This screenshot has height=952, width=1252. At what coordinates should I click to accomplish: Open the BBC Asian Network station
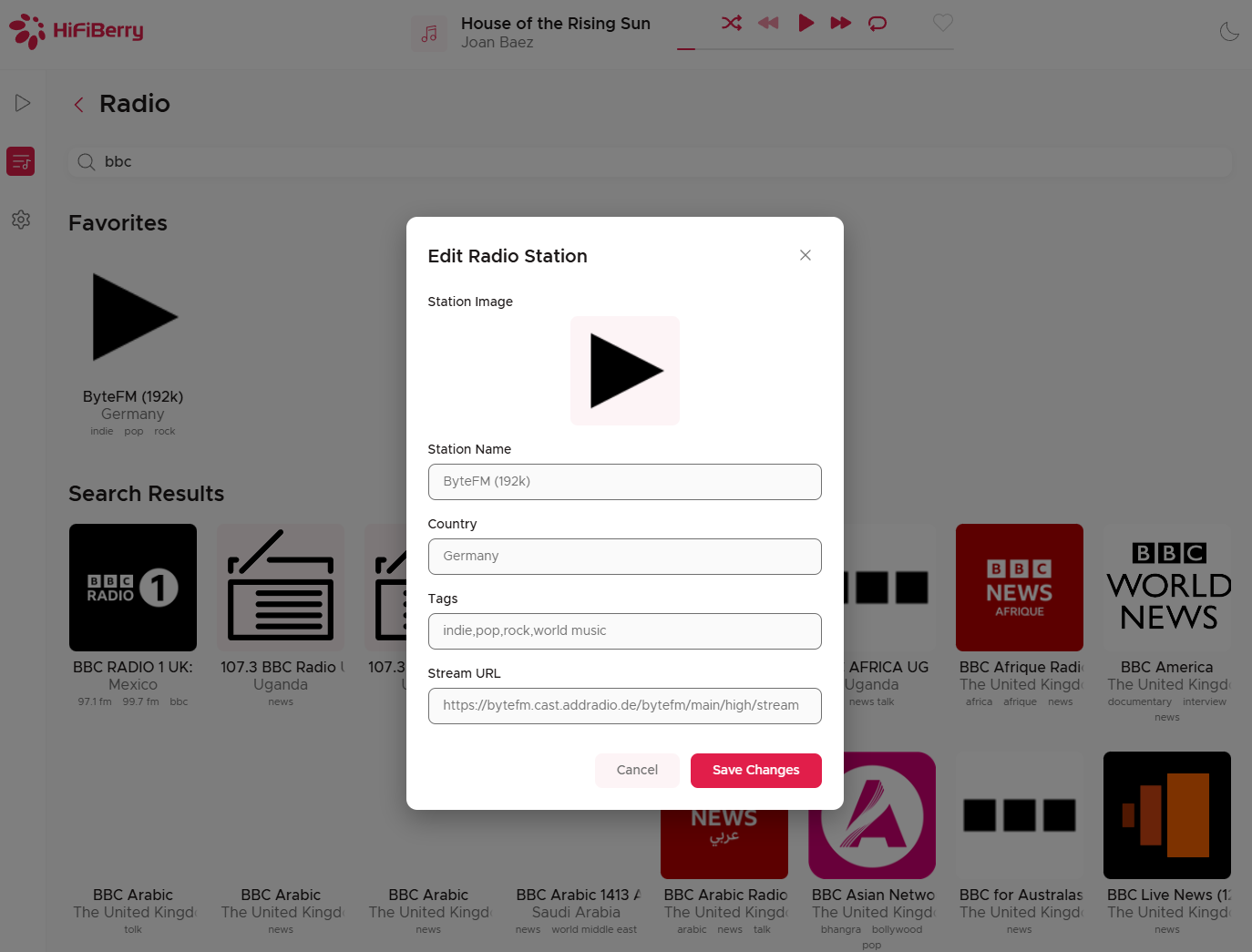[x=872, y=815]
